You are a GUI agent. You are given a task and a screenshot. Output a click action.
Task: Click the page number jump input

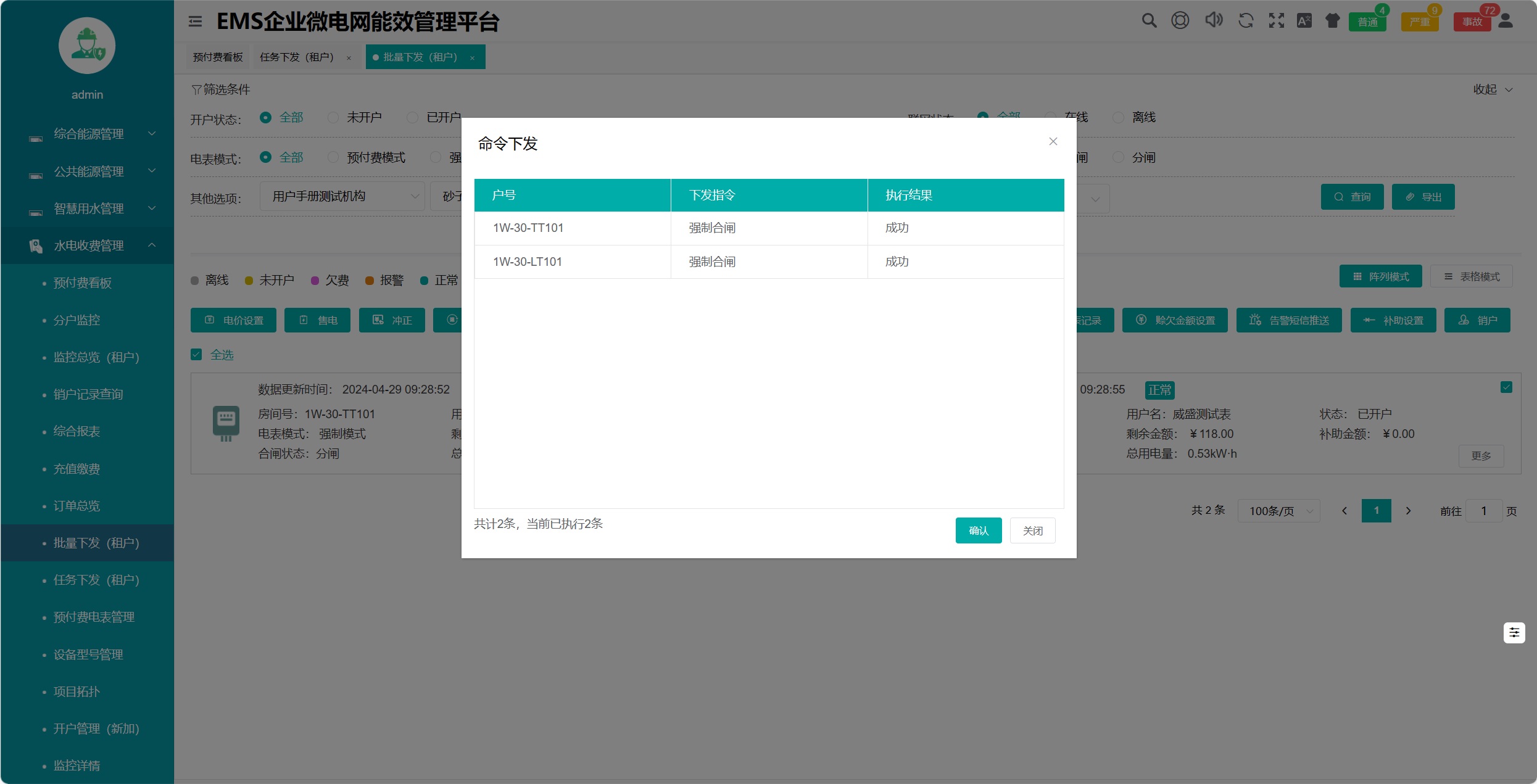[1483, 511]
